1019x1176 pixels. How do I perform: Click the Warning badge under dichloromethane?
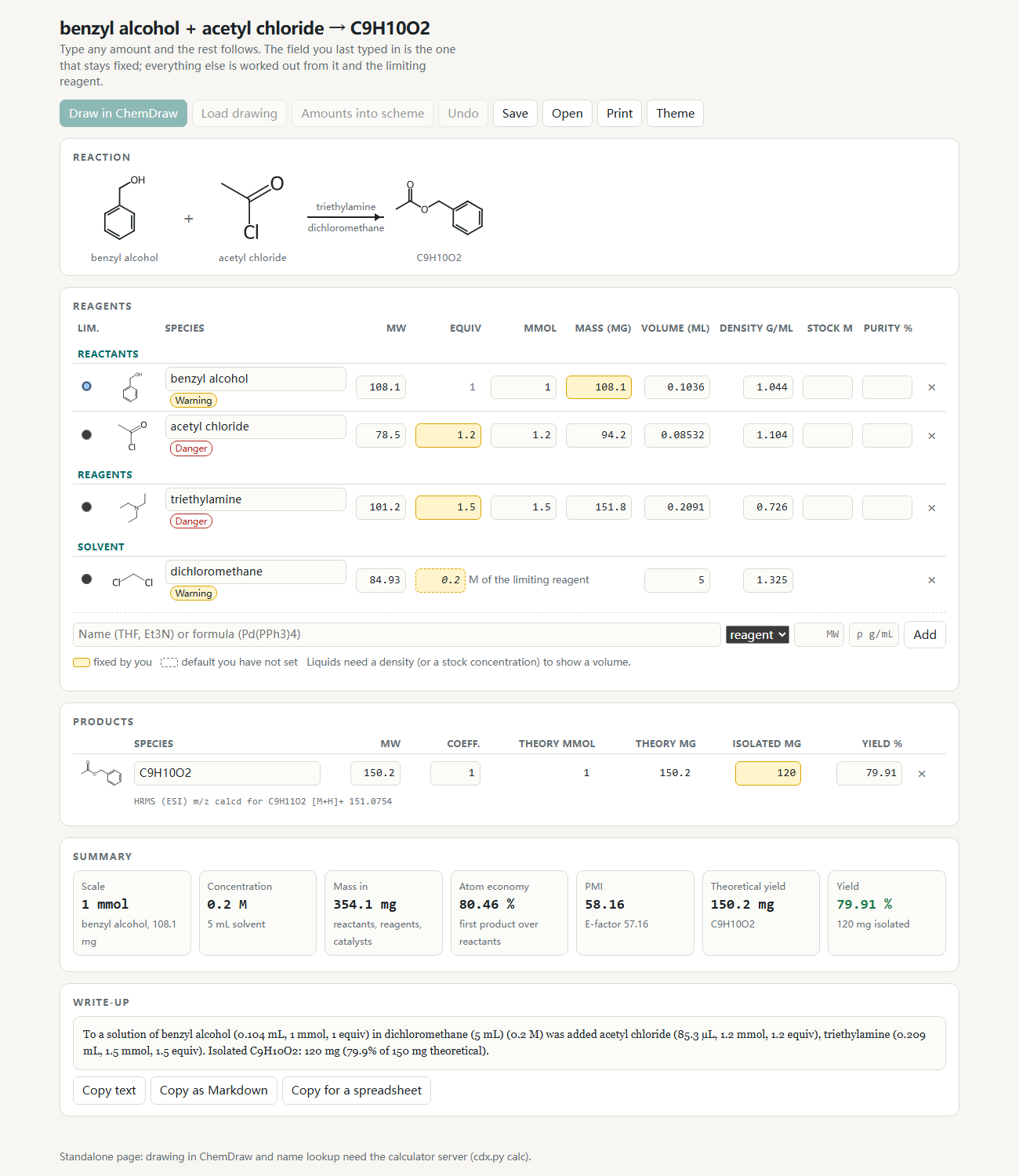pyautogui.click(x=194, y=593)
